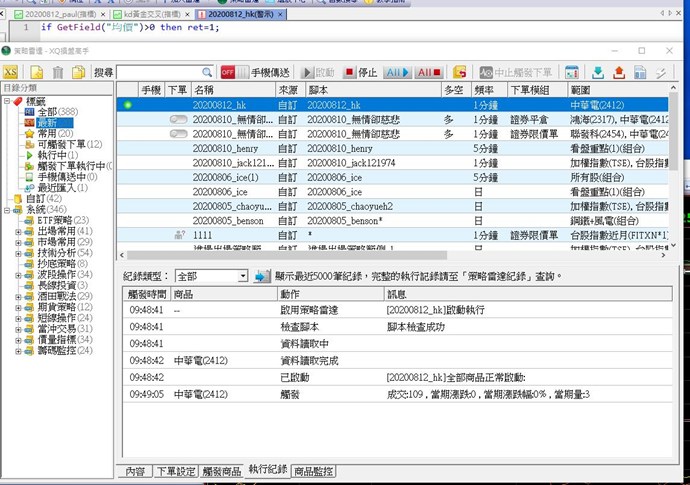Click the All start button in toolbar
Image resolution: width=690 pixels, height=485 pixels.
(396, 72)
